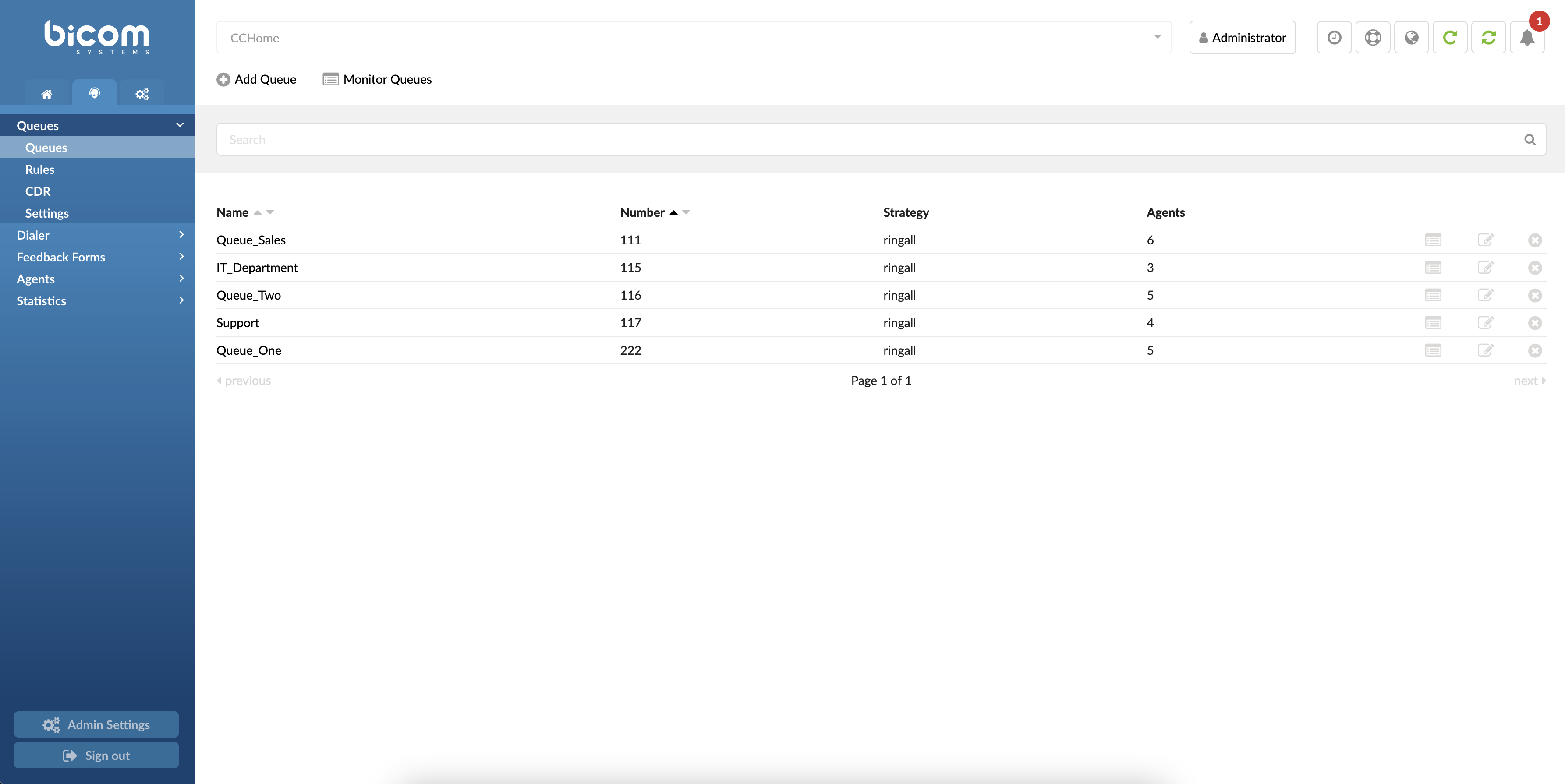Click the Add Queue button
Image resolution: width=1565 pixels, height=784 pixels.
click(x=255, y=78)
